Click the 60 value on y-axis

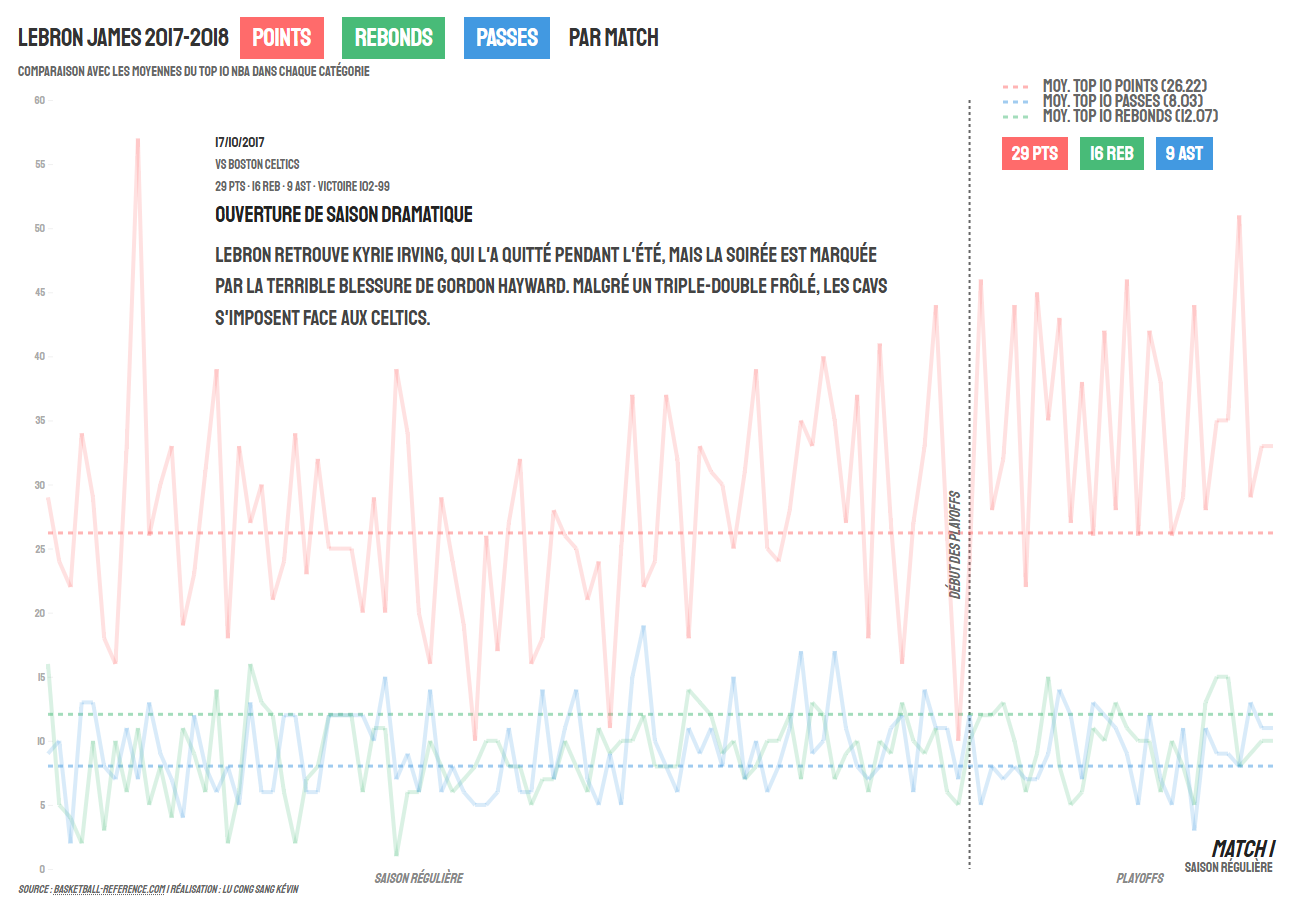40,100
